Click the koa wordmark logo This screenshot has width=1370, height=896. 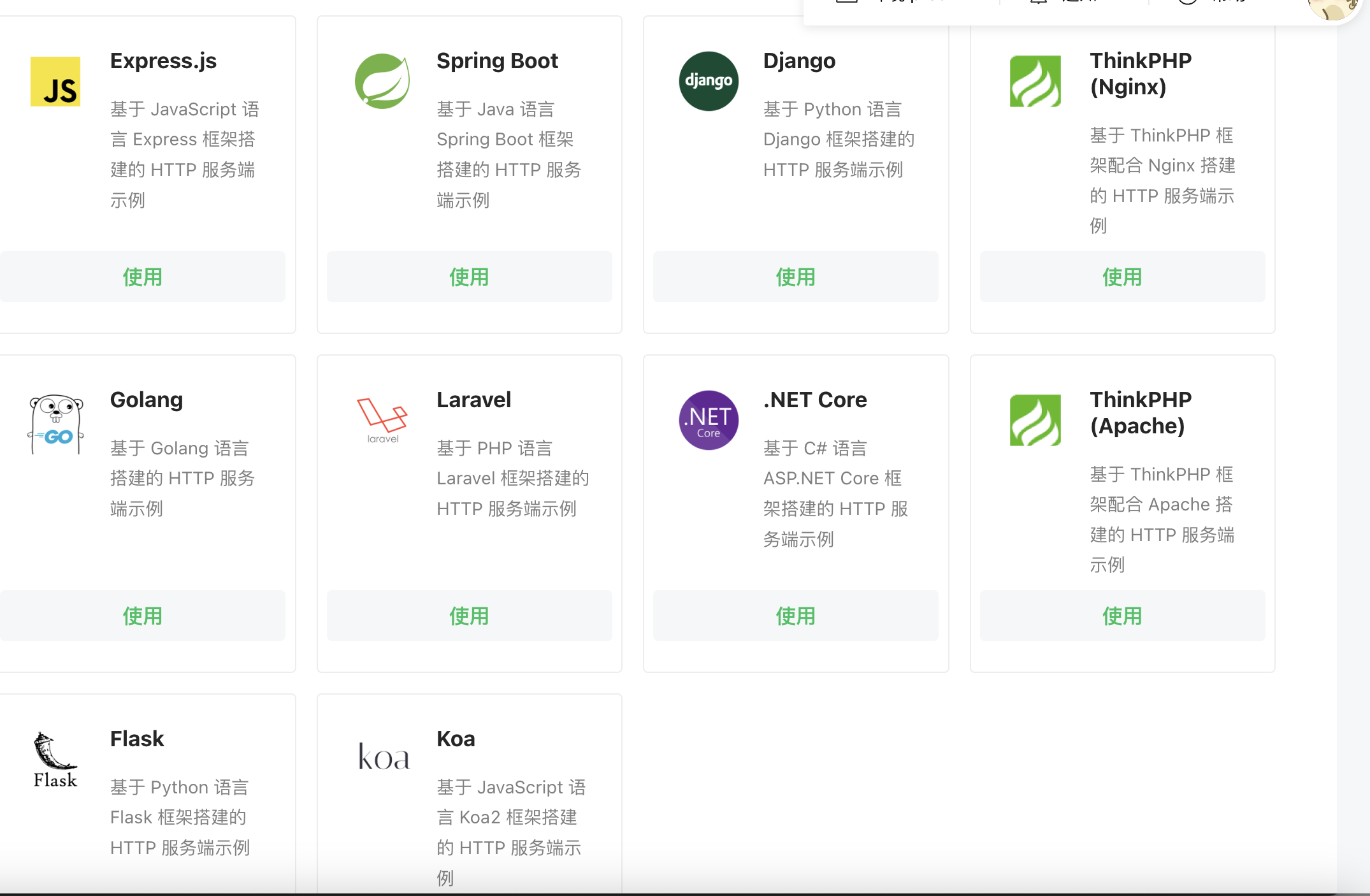tap(384, 756)
